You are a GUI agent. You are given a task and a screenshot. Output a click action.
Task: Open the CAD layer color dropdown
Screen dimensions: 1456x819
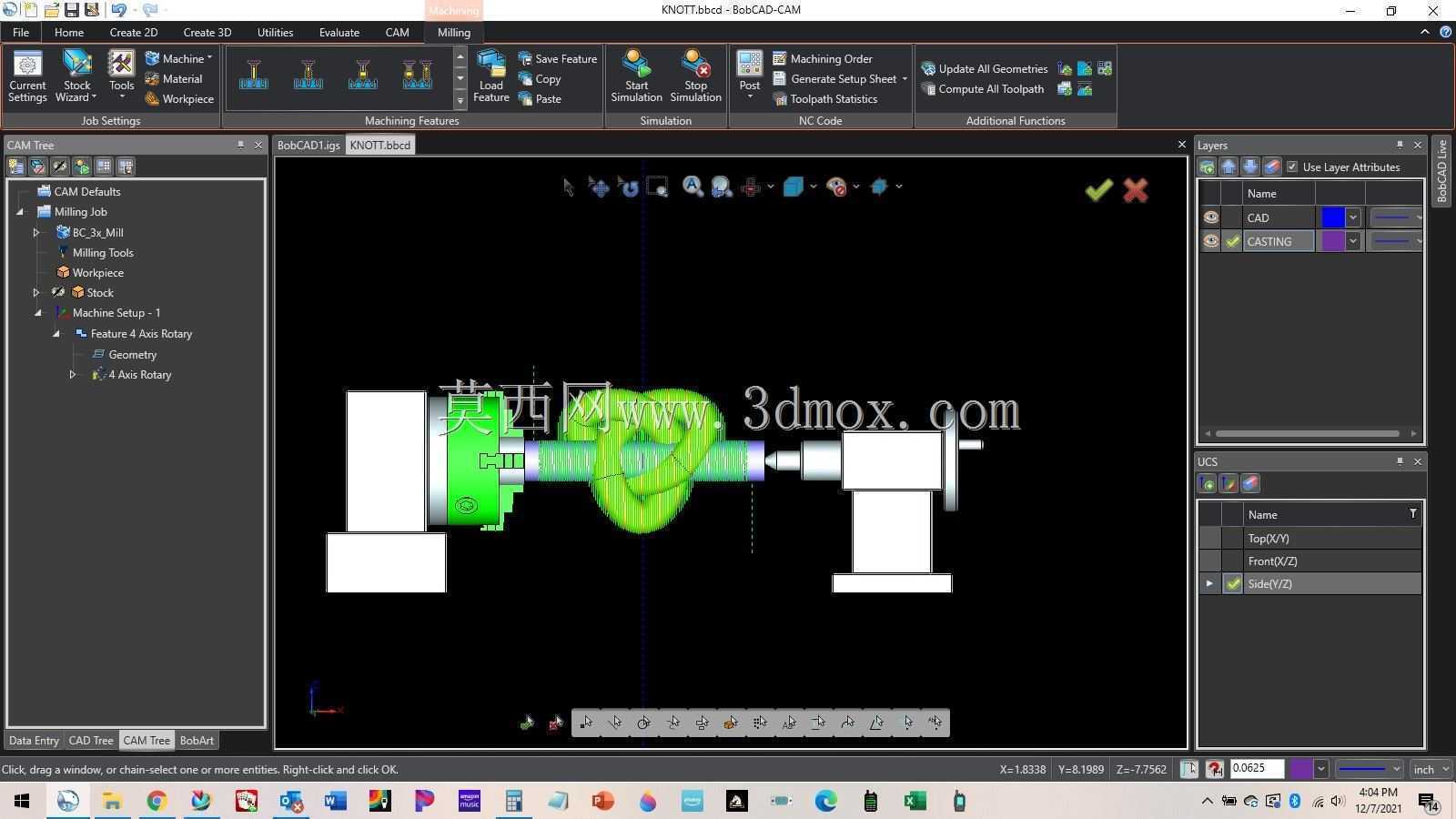(x=1353, y=217)
